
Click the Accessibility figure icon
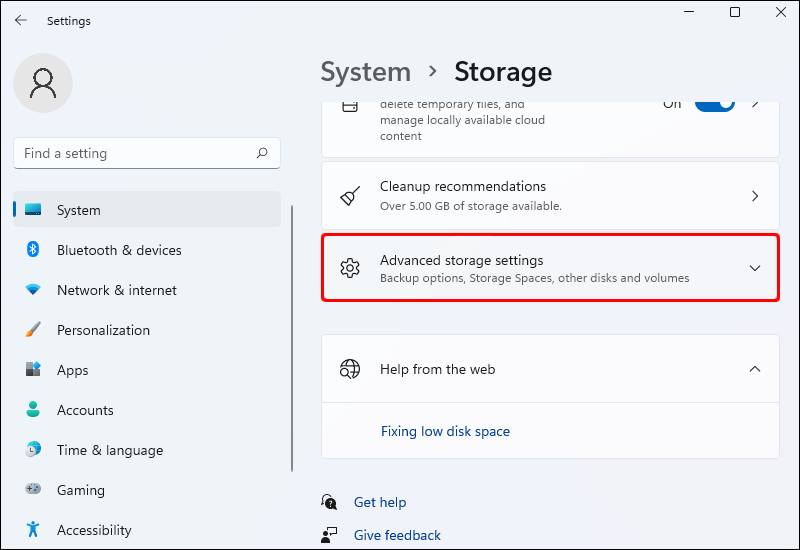click(x=33, y=530)
